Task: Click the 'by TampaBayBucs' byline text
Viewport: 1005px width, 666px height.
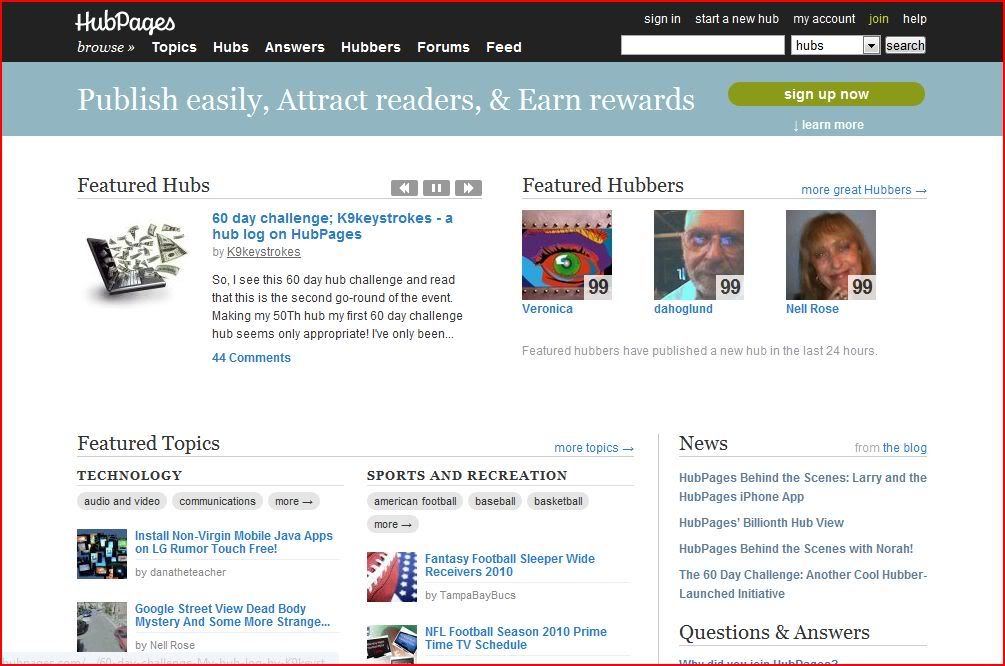Action: coord(470,595)
